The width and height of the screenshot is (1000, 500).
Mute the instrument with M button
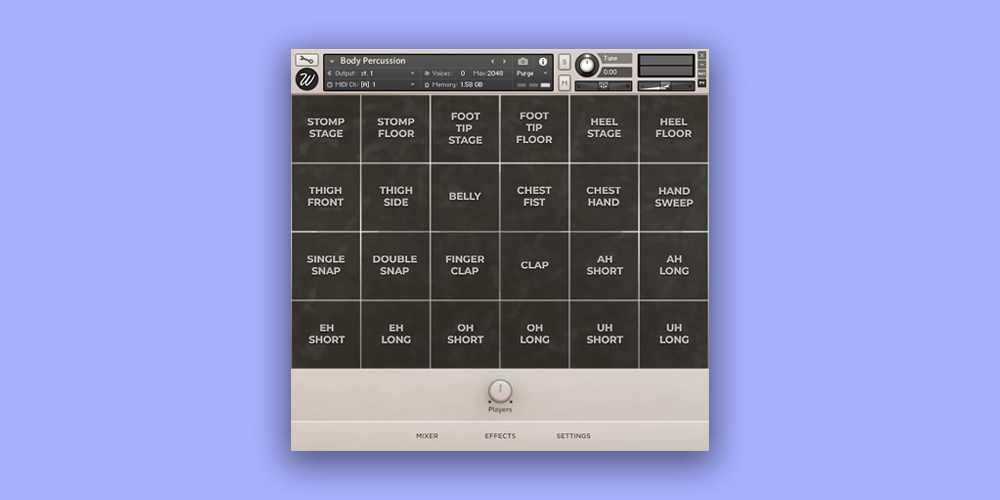[565, 82]
